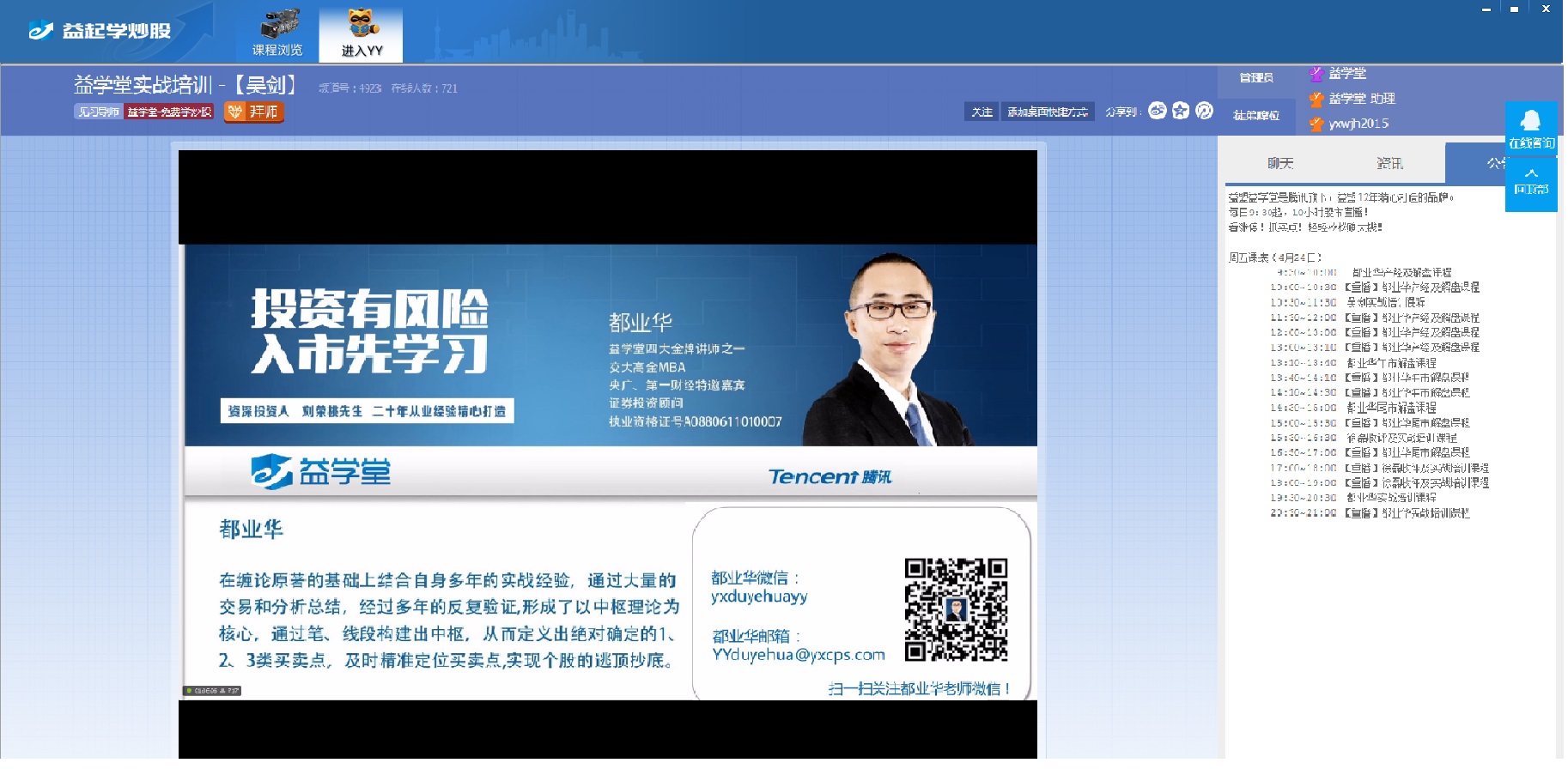
Task: Click the 益学堂 logo in the video banner
Action: coord(321,471)
